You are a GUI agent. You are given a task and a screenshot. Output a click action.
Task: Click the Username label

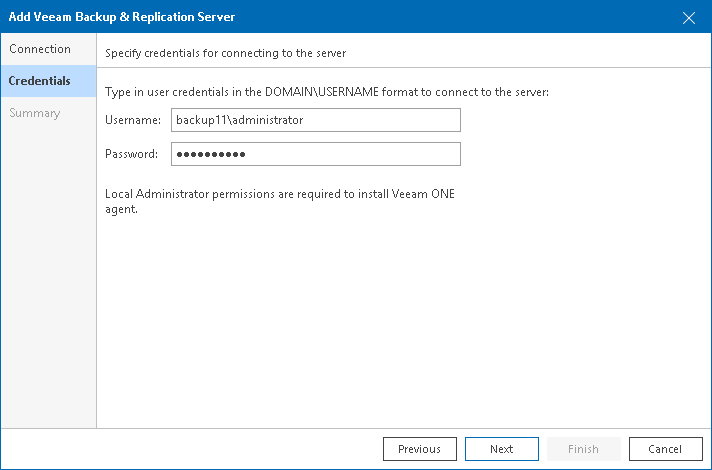tap(132, 120)
